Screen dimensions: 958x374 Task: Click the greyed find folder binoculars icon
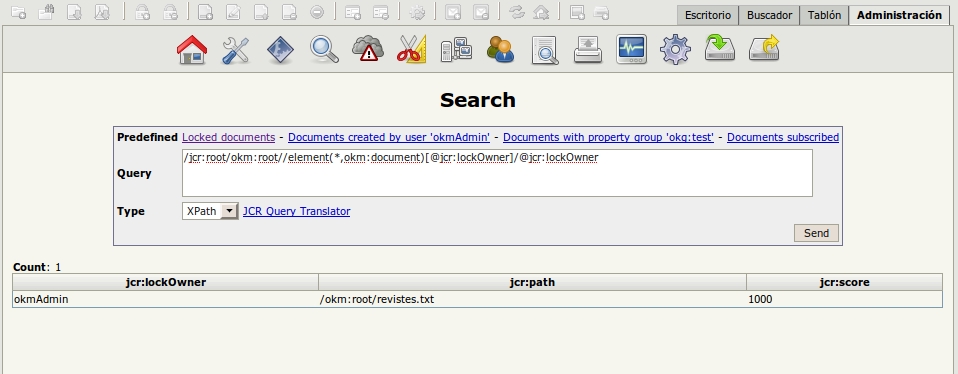pyautogui.click(x=46, y=12)
